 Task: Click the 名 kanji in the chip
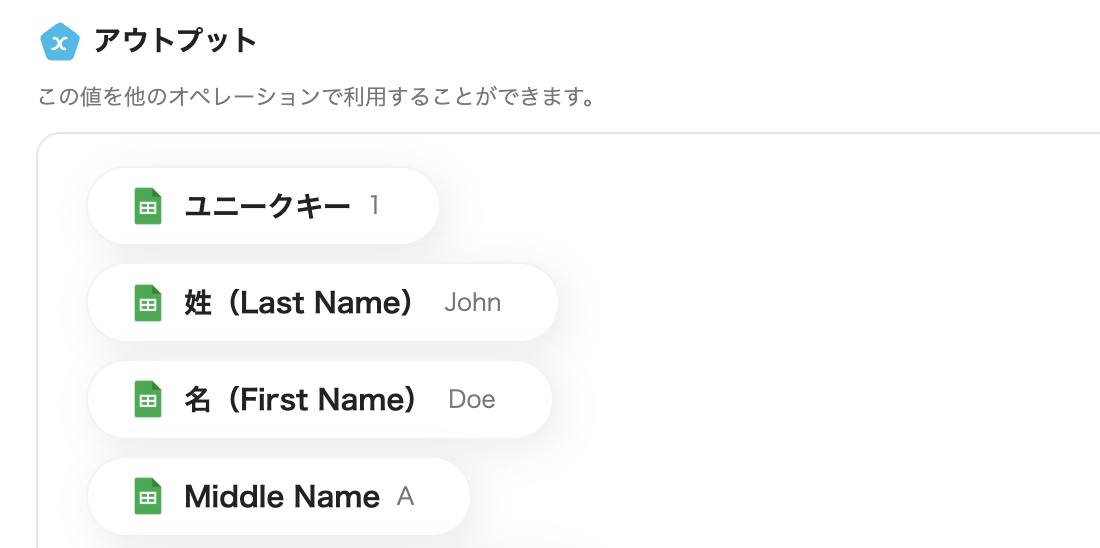tap(198, 400)
